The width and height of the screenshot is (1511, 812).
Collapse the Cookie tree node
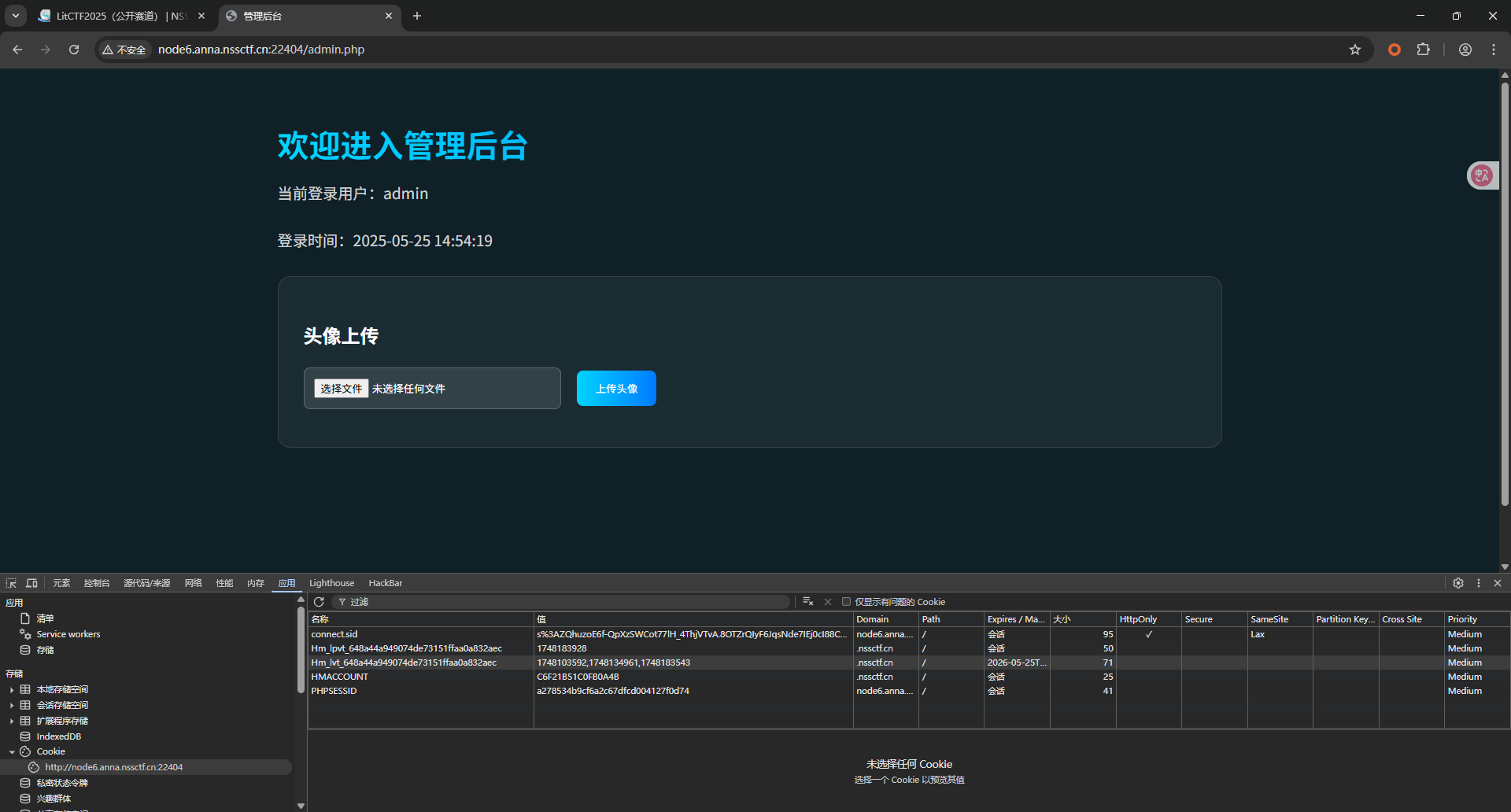click(x=12, y=752)
